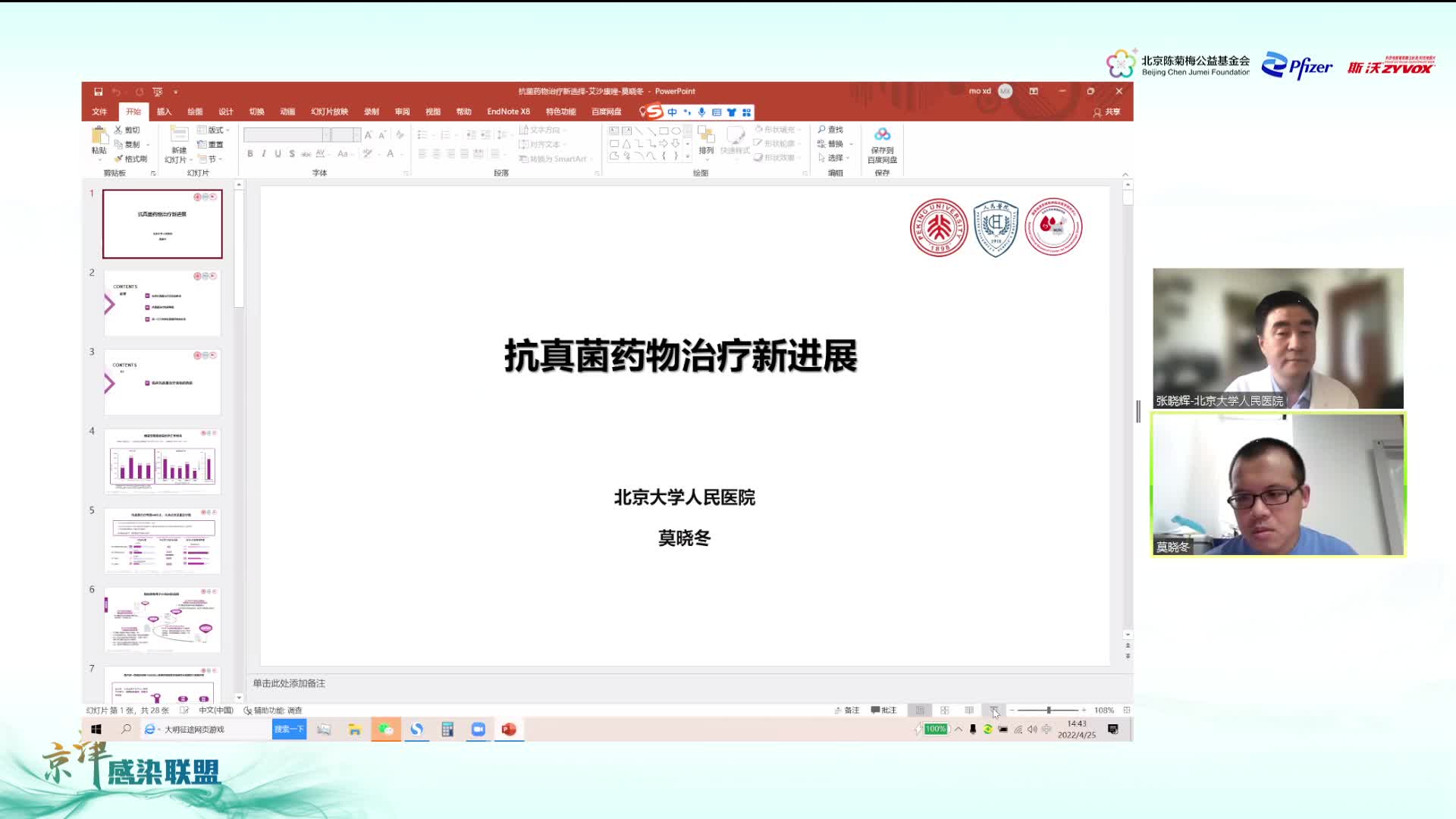Open the Insert (插入) ribbon tab
The height and width of the screenshot is (819, 1456).
pos(164,111)
